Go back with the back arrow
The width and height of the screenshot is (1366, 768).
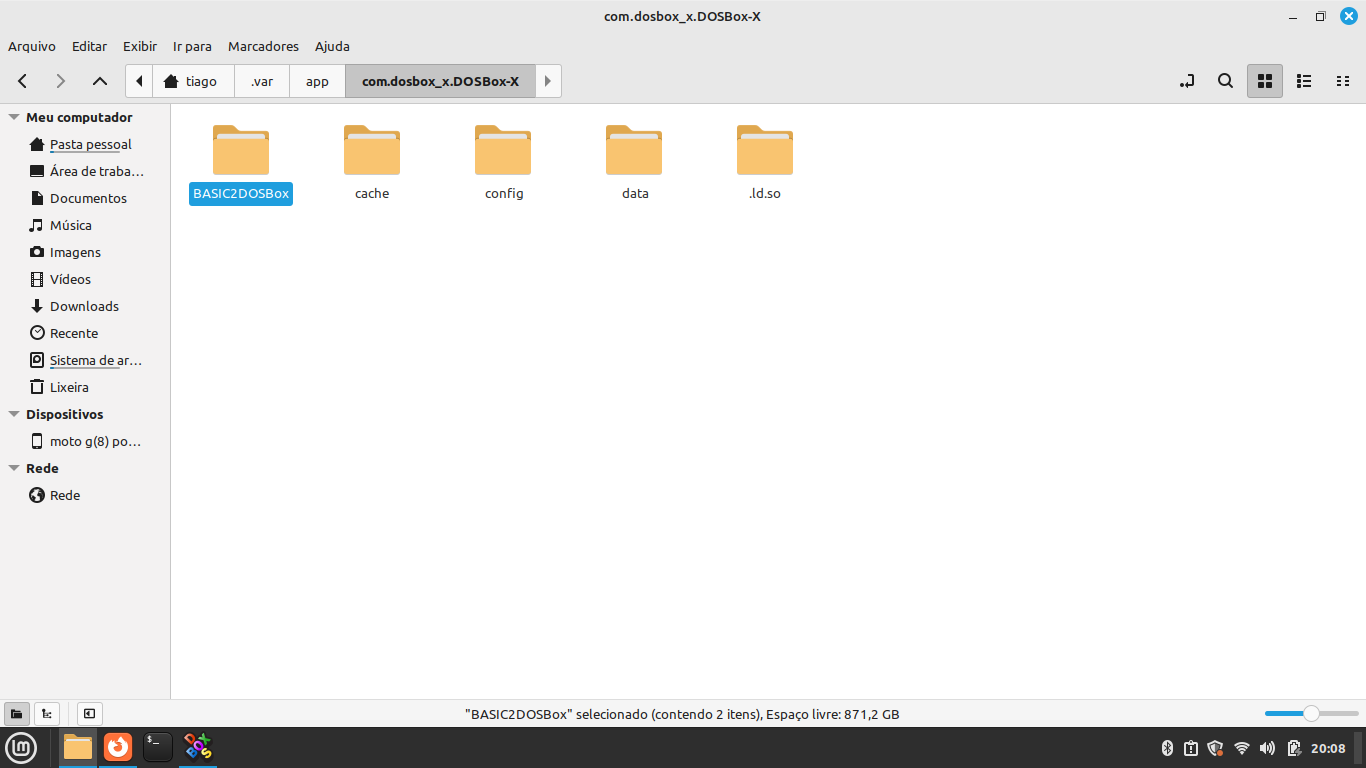23,81
